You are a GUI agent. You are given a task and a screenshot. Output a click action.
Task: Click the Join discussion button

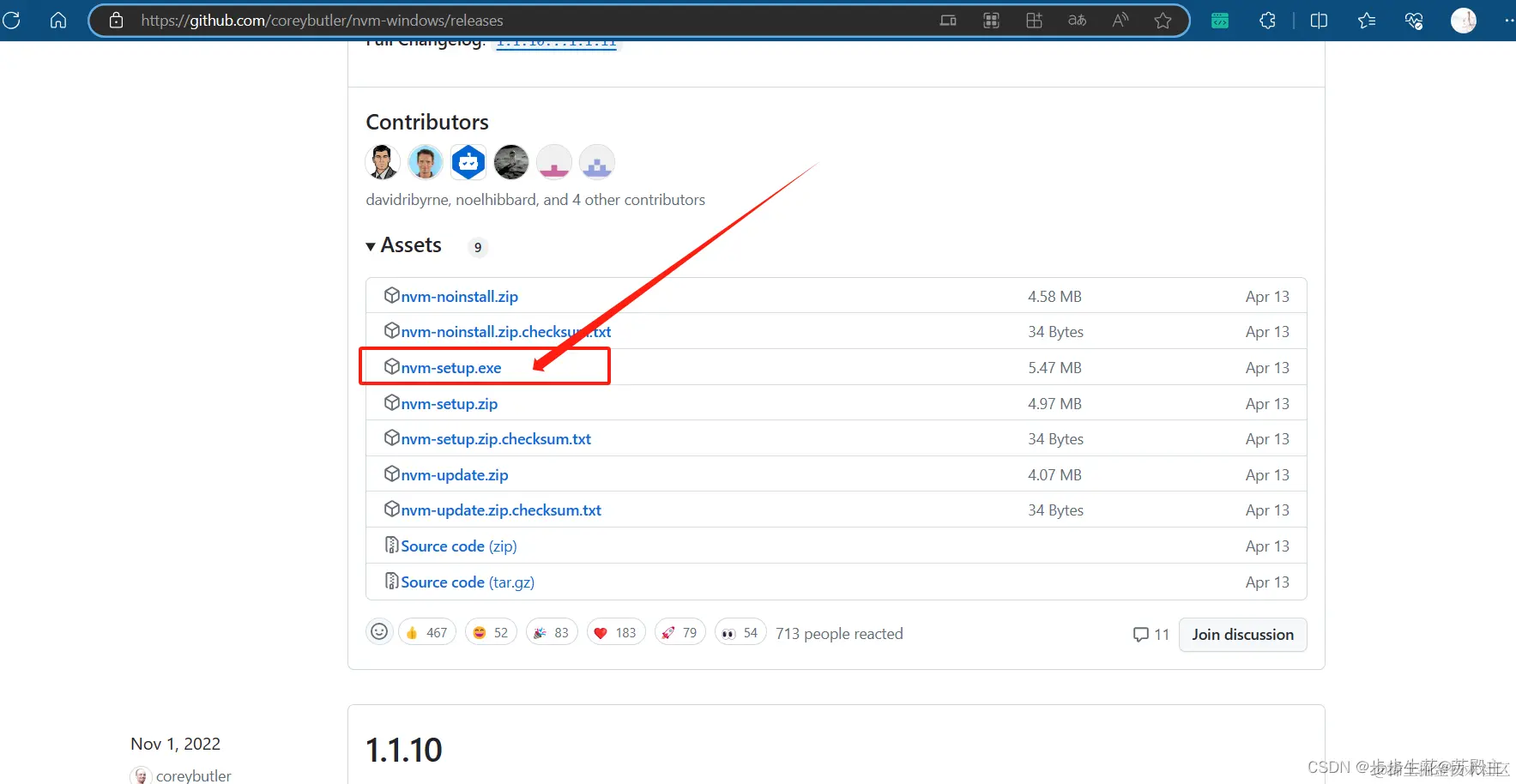point(1242,634)
